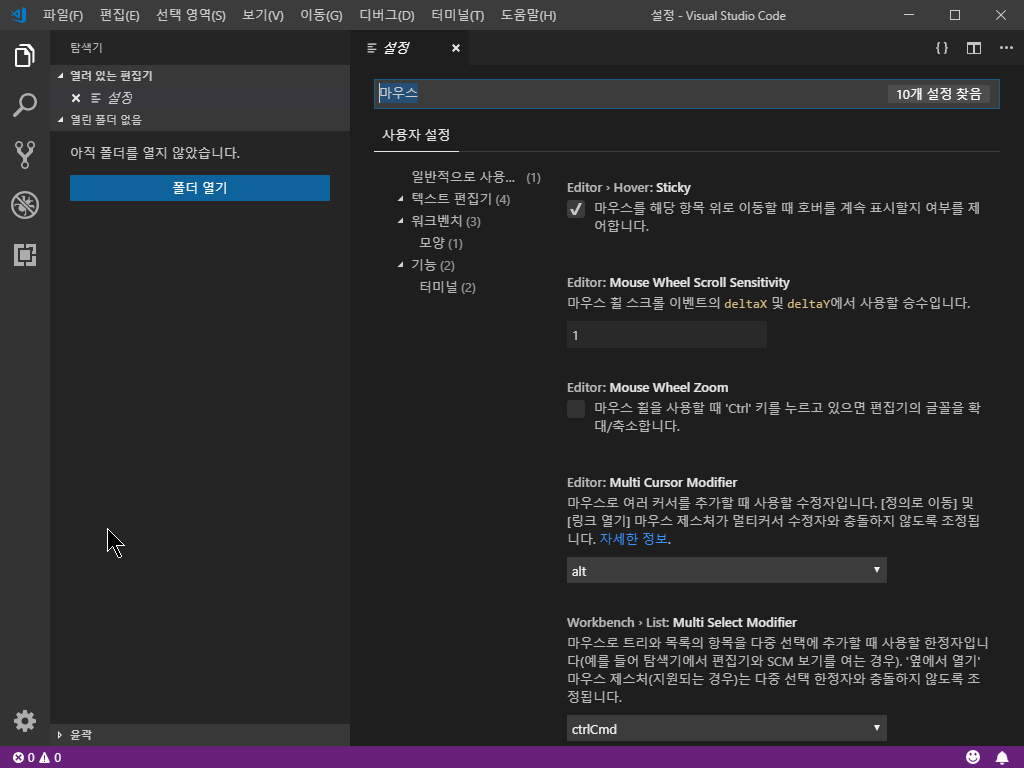
Task: Select 설정 entry in open editors
Action: [120, 98]
